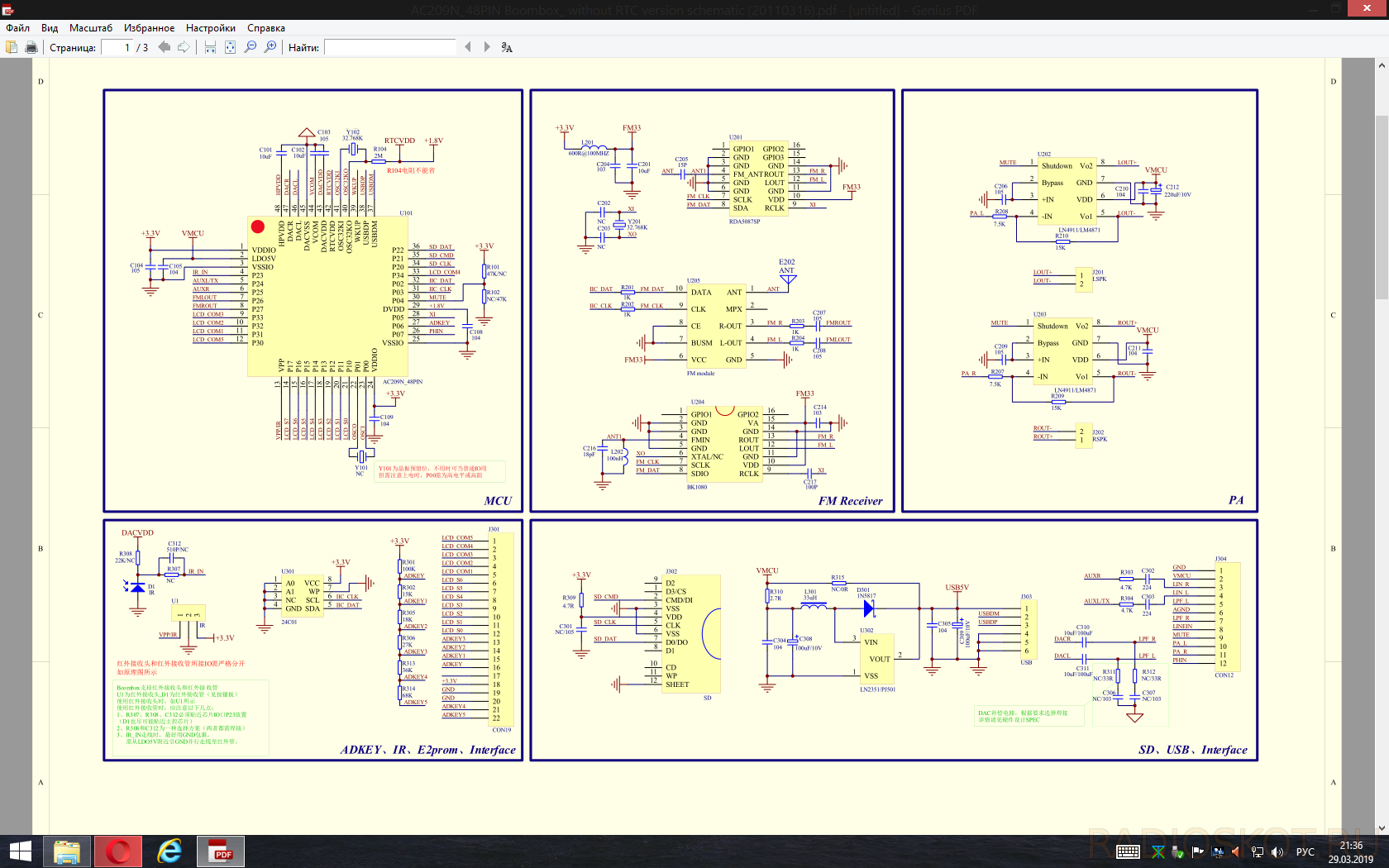
Task: Toggle match case search icon
Action: pos(507,47)
